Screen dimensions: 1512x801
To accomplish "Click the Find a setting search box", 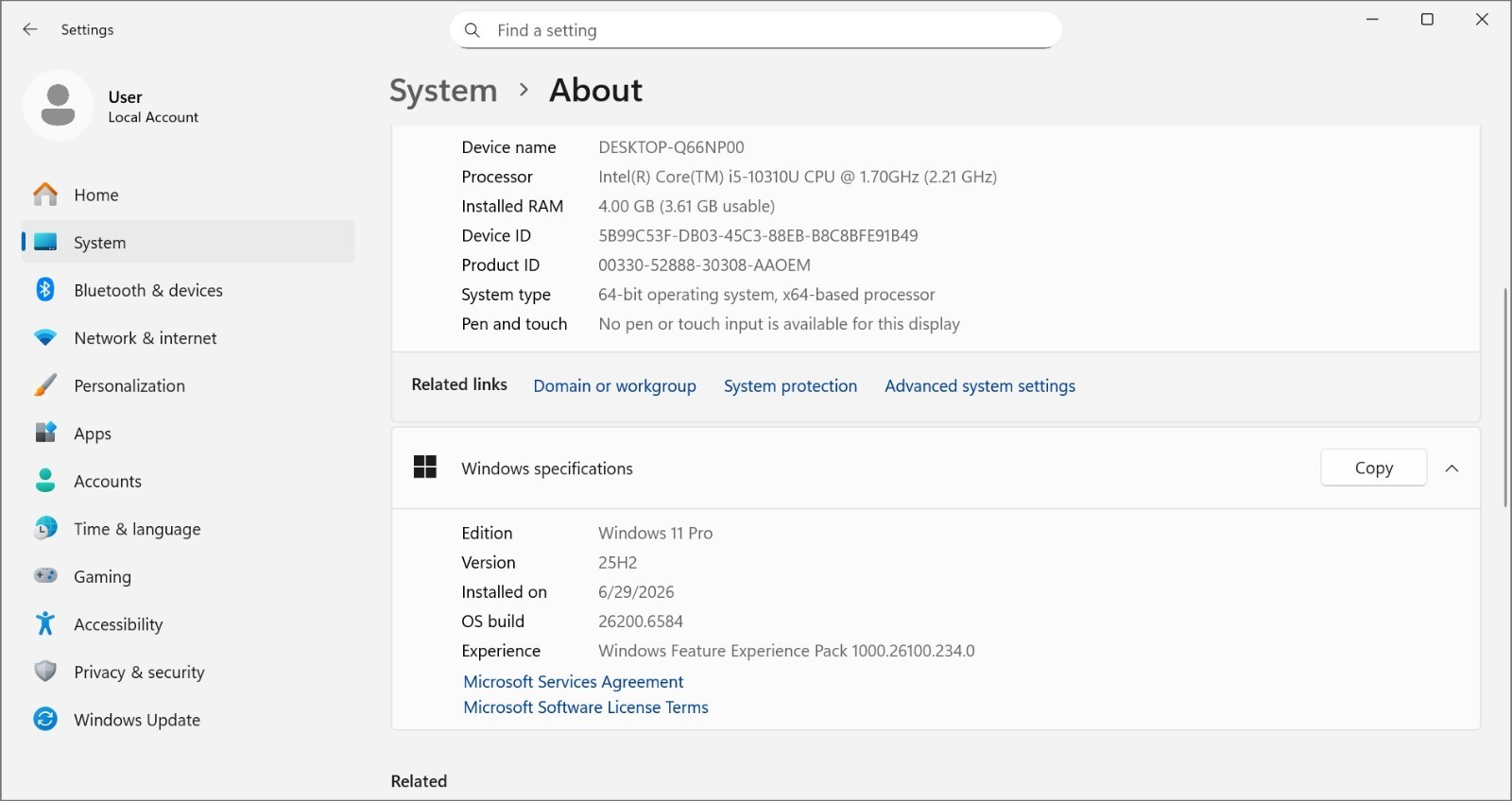I will 756,30.
